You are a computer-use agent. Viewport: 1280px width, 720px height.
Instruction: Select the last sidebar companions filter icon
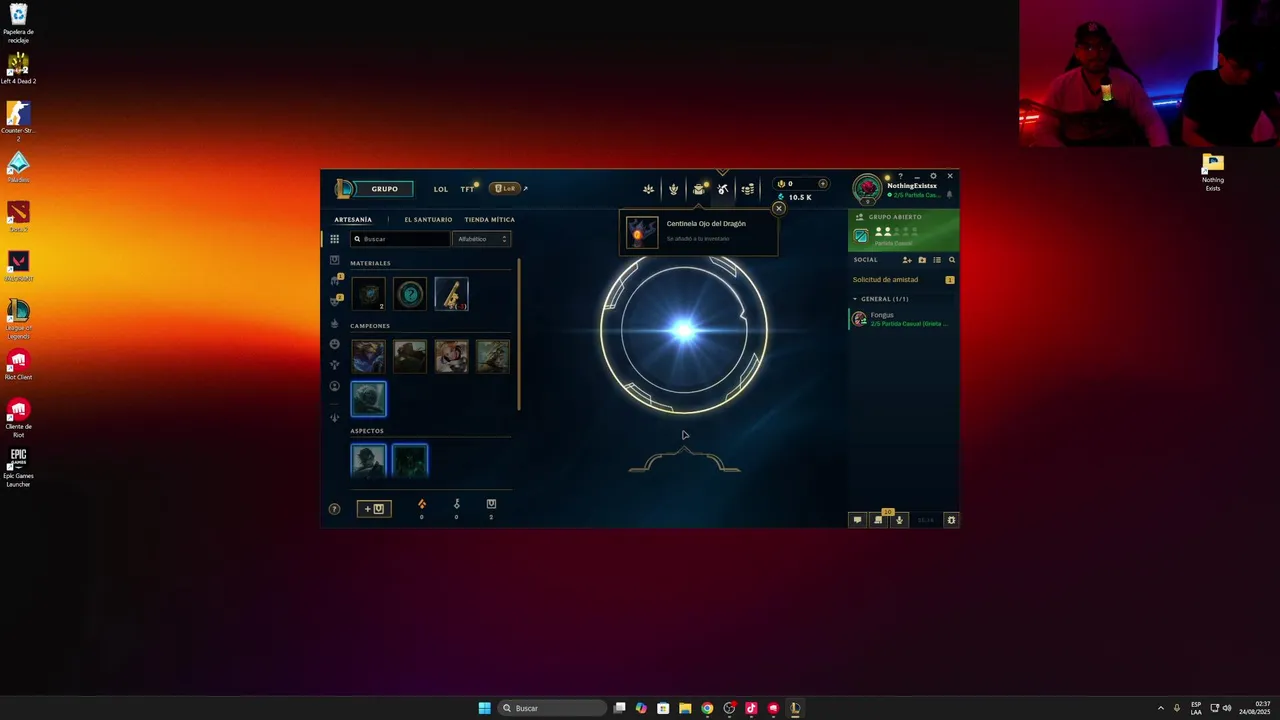click(x=334, y=417)
